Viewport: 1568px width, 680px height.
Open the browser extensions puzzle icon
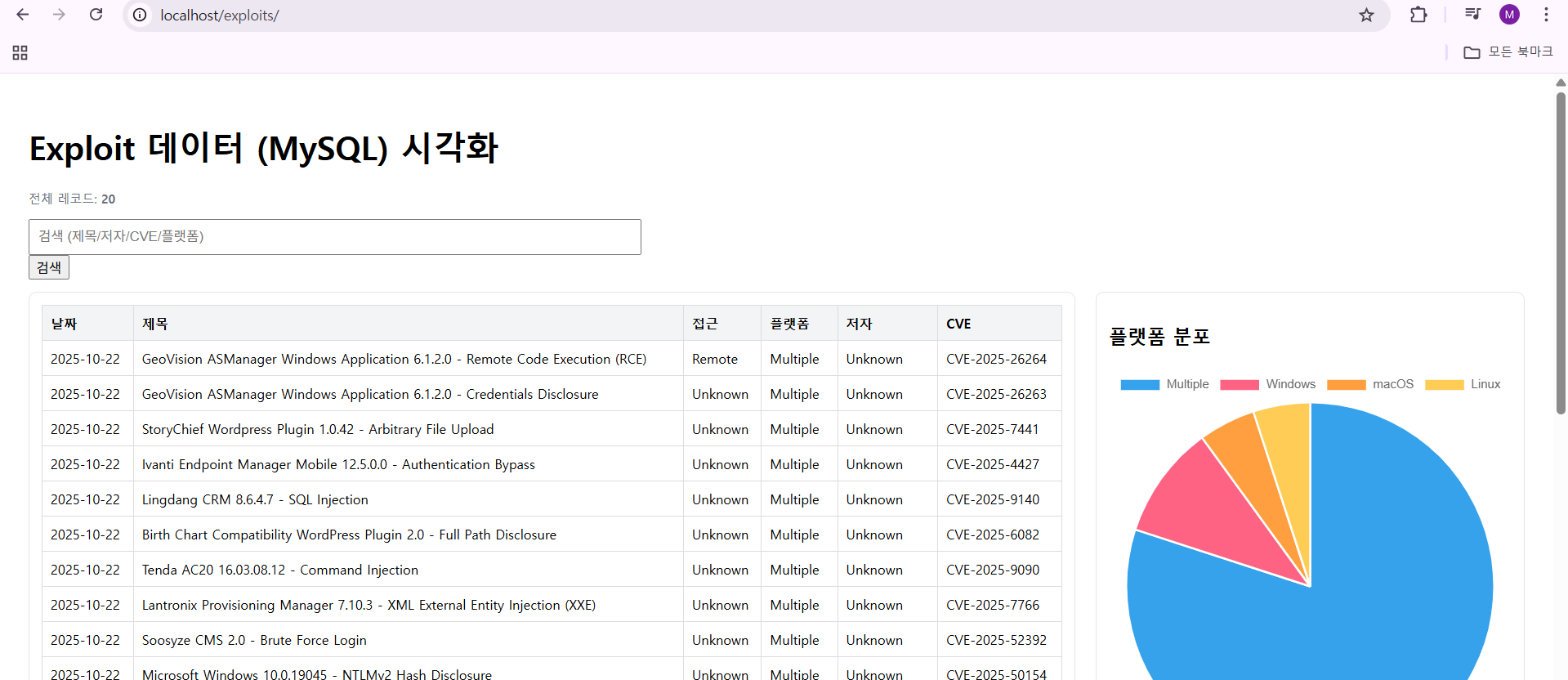(x=1418, y=15)
